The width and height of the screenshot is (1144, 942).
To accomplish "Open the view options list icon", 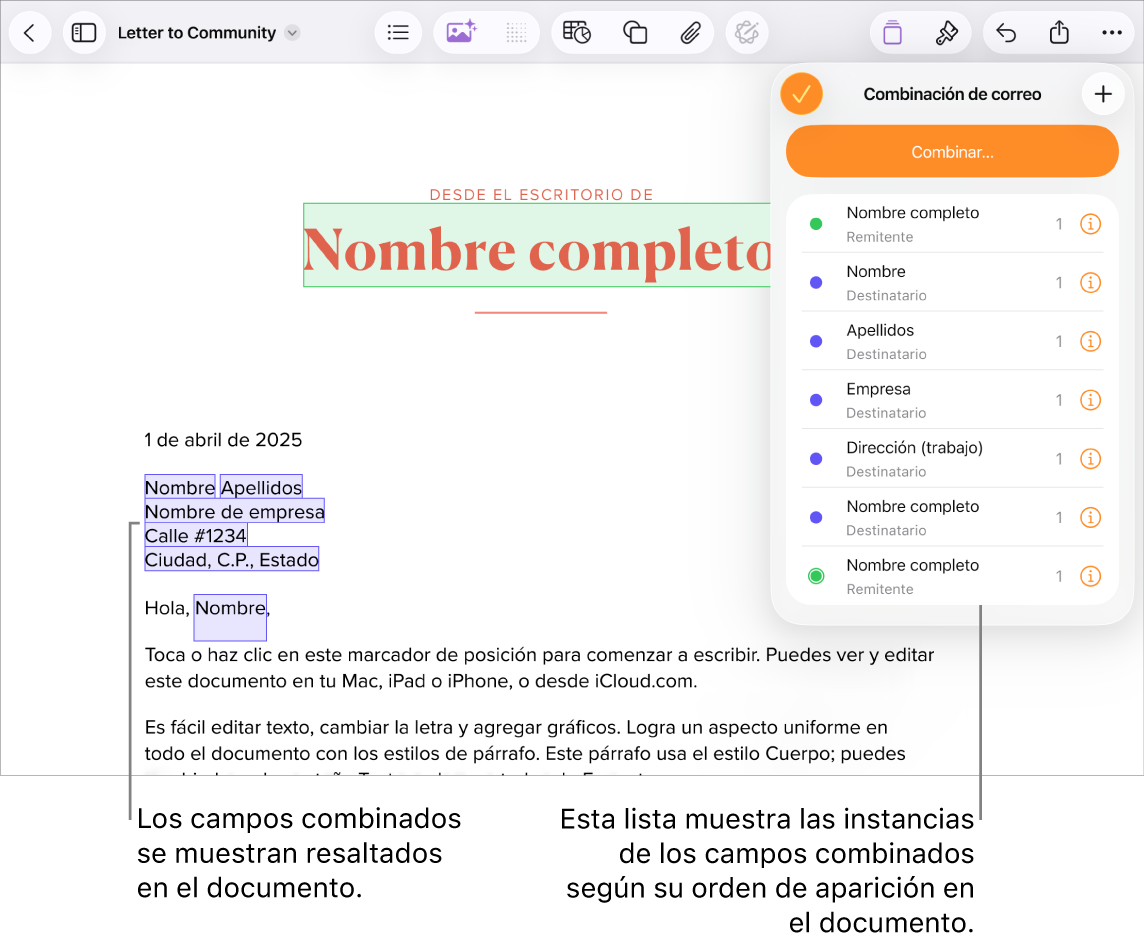I will tap(398, 32).
